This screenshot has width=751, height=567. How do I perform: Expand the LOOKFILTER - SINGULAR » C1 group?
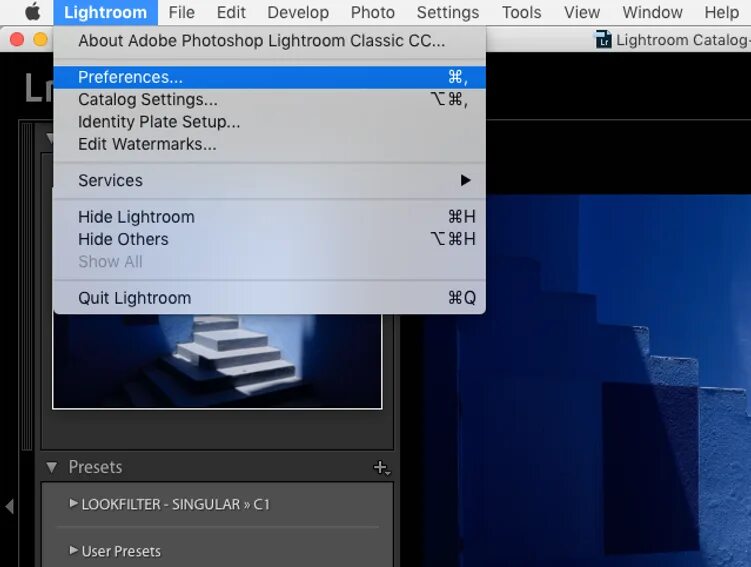(x=73, y=503)
